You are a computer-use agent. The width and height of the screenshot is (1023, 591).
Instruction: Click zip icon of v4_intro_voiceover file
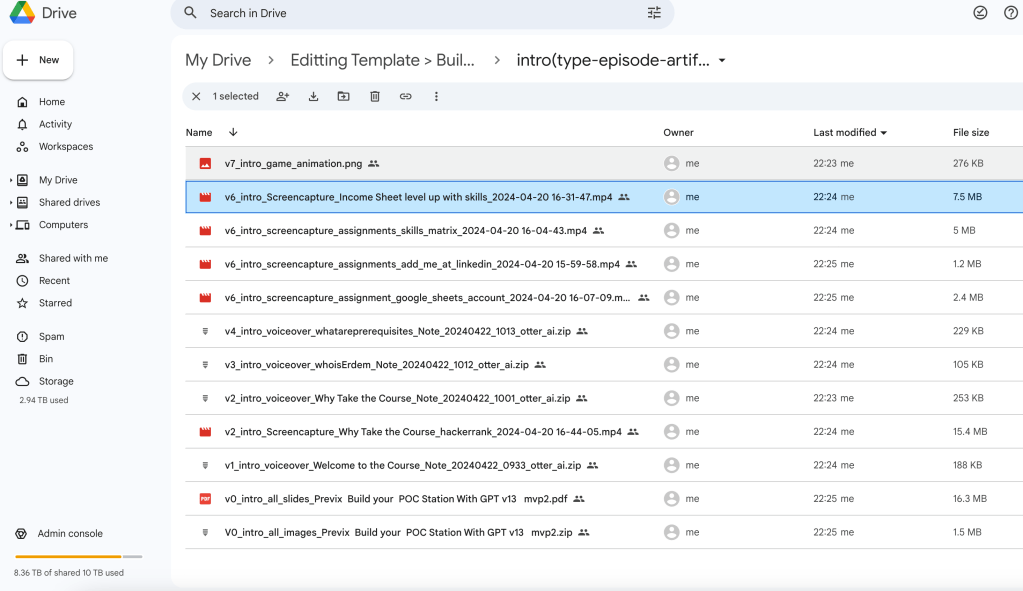[205, 331]
